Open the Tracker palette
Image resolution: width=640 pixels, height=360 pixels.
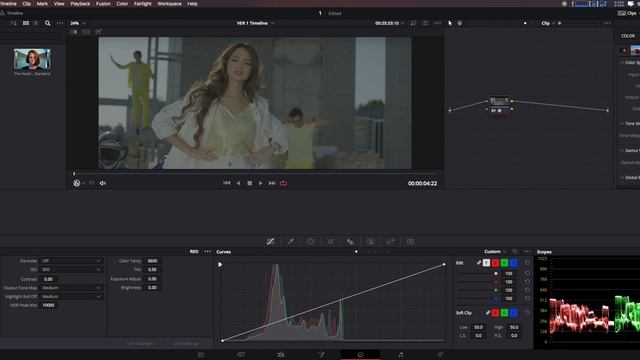(331, 242)
